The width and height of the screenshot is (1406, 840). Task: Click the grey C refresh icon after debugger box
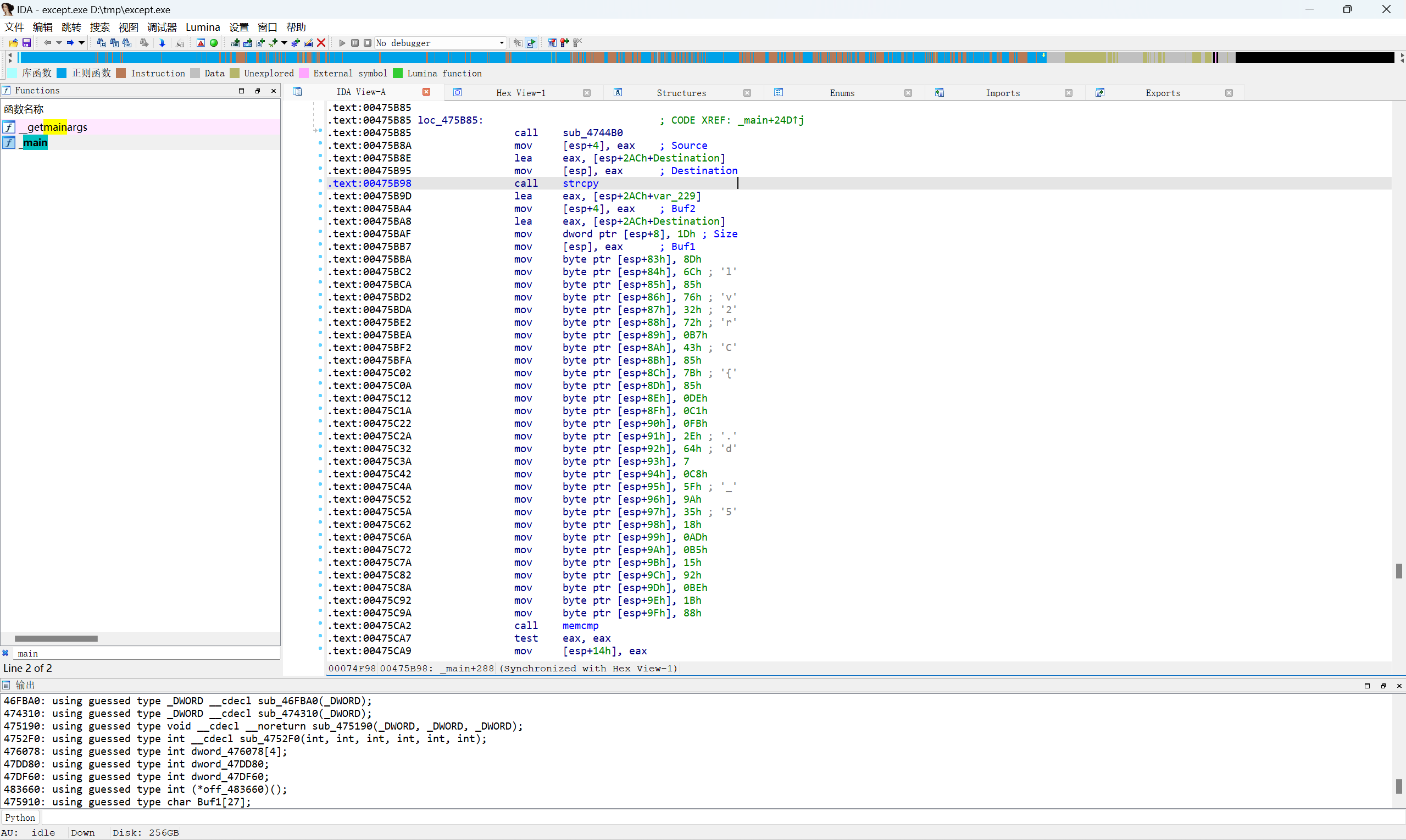pos(518,43)
